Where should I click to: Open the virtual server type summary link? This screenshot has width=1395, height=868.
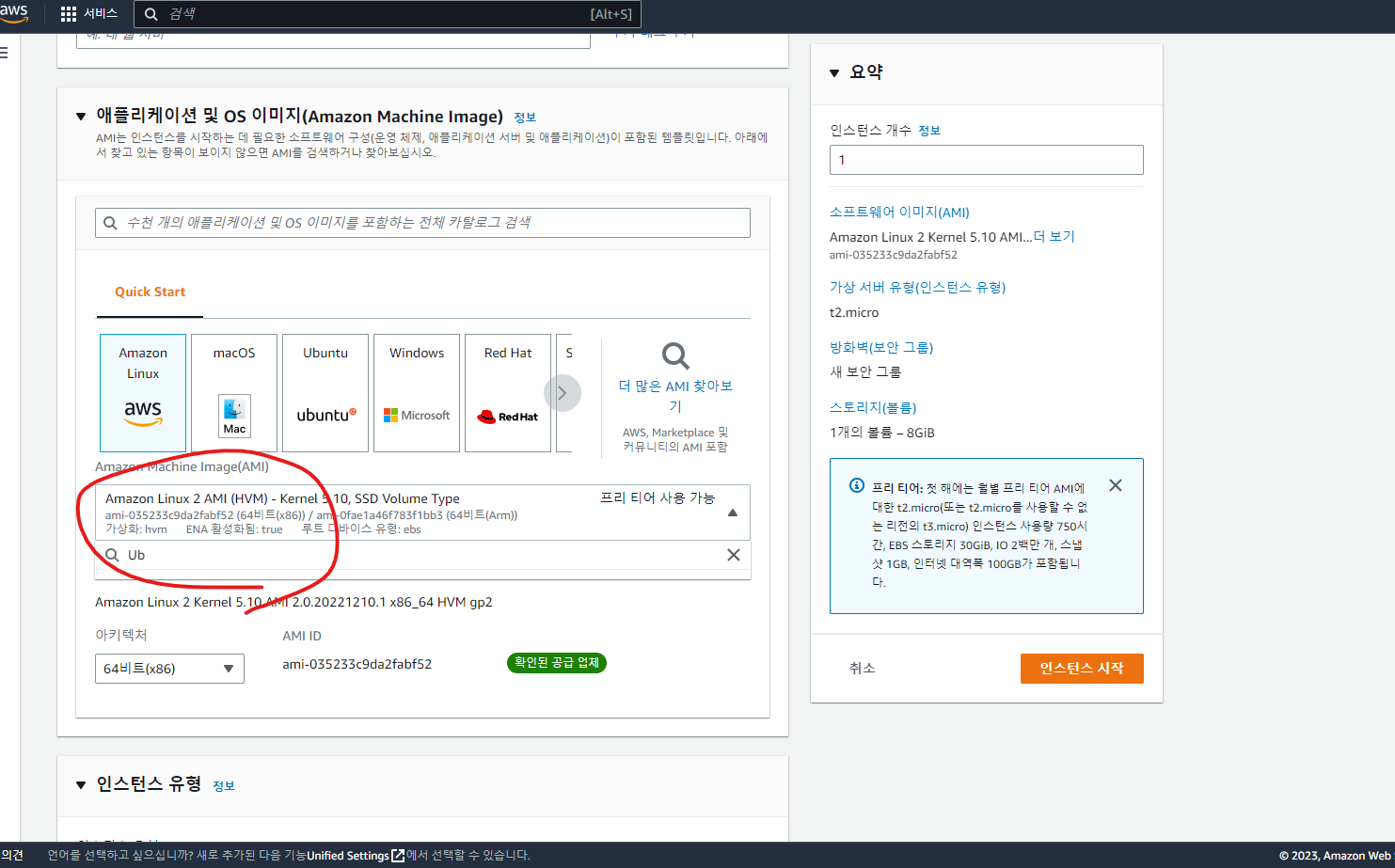pos(917,288)
